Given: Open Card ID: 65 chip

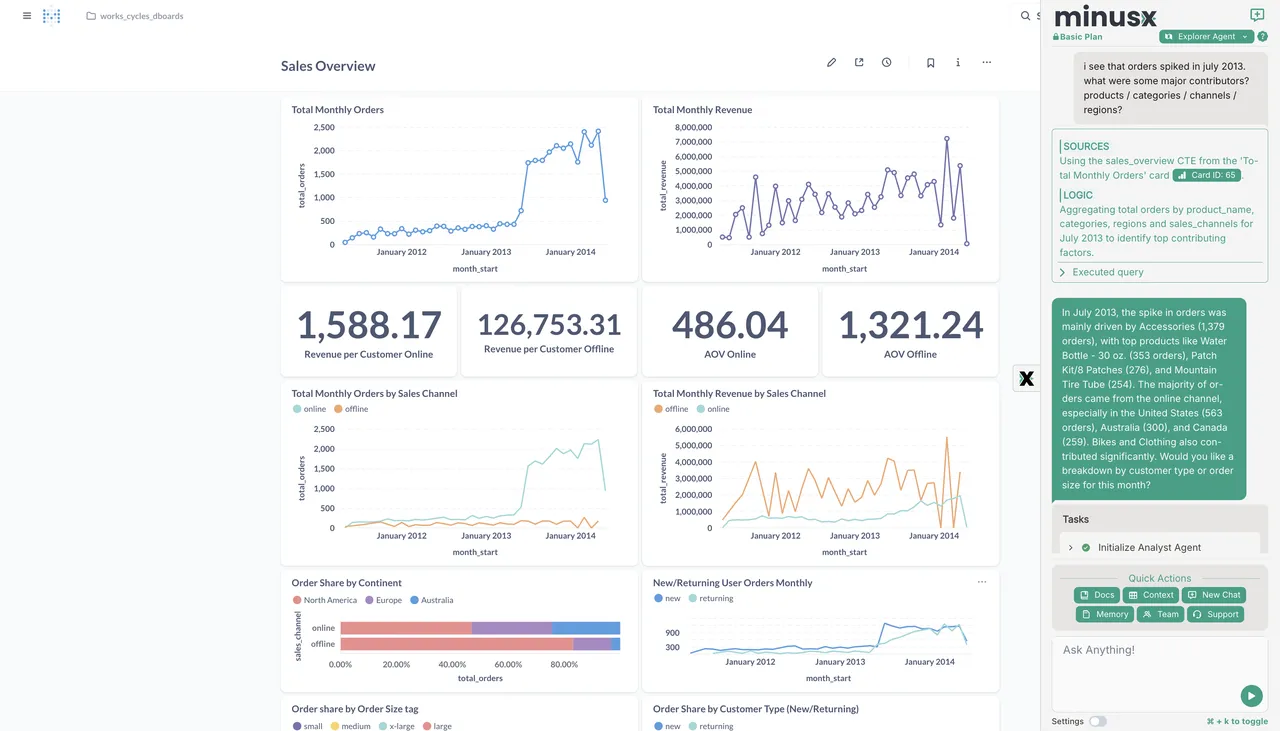Looking at the screenshot, I should click(x=1207, y=175).
